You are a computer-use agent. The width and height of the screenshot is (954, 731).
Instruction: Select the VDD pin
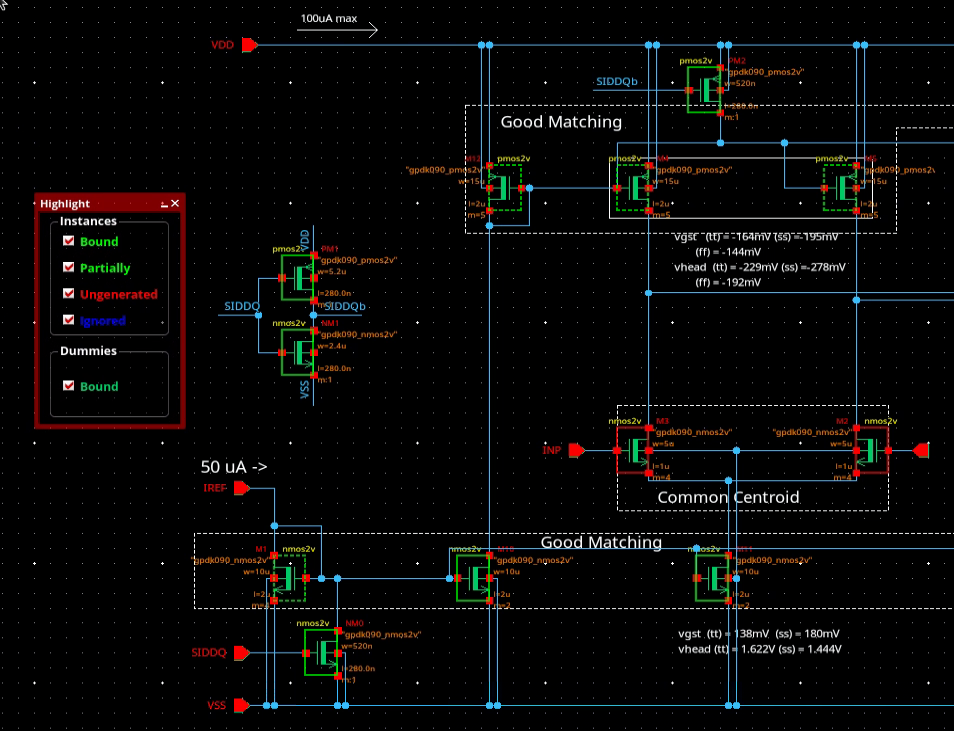(249, 45)
